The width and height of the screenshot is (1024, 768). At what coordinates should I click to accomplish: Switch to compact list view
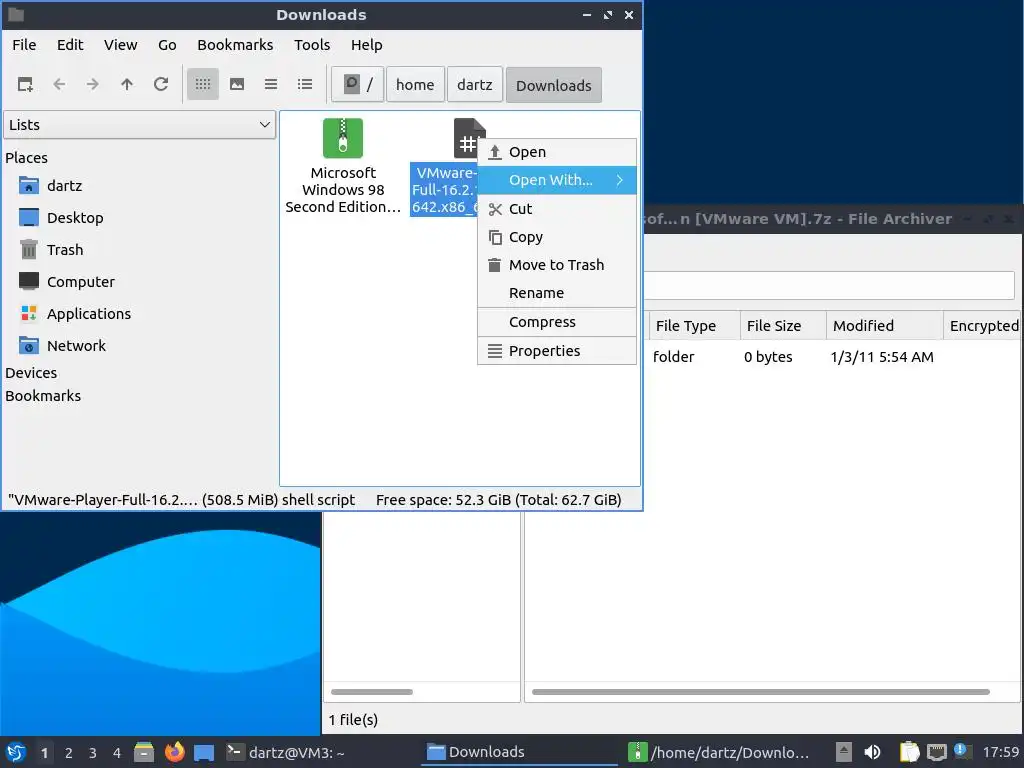point(271,84)
